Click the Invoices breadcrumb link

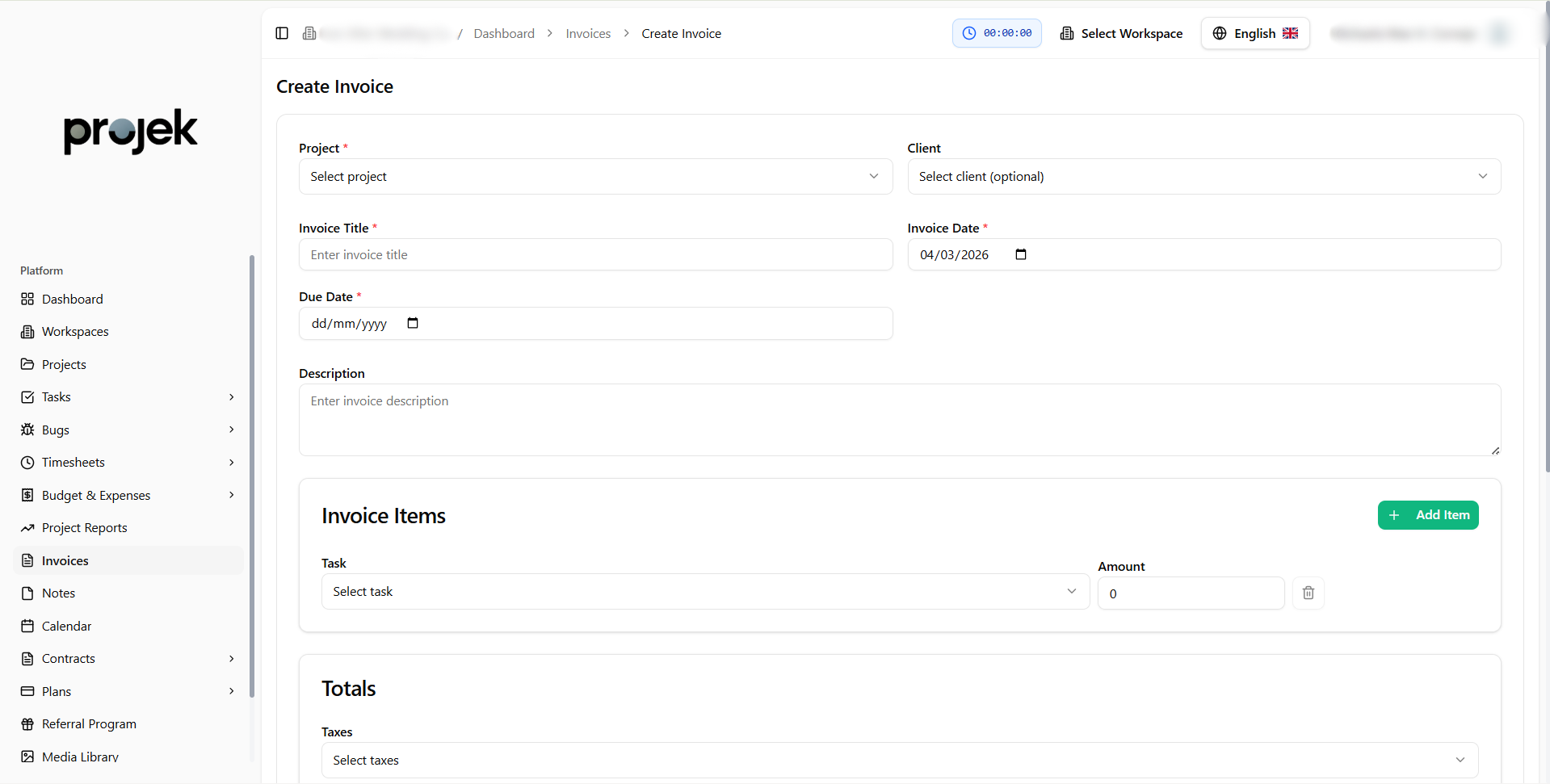[x=587, y=34]
